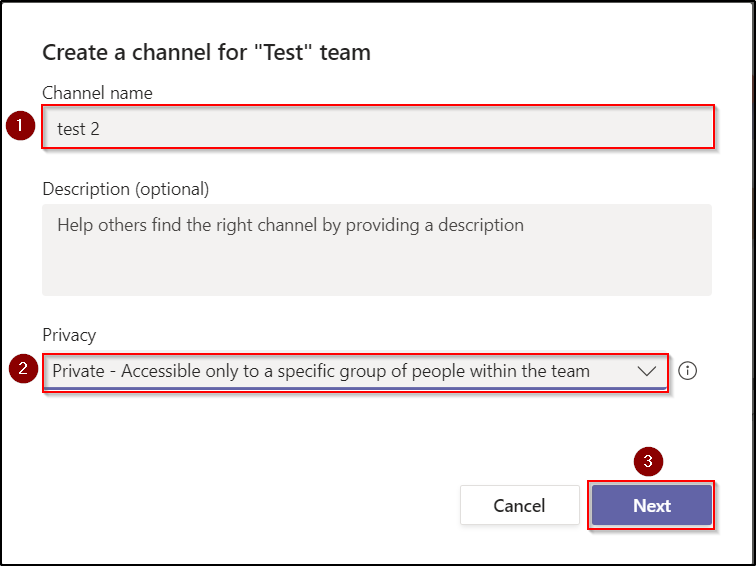This screenshot has height=566, width=756.
Task: Click the "Privacy" label text
Action: pos(69,335)
